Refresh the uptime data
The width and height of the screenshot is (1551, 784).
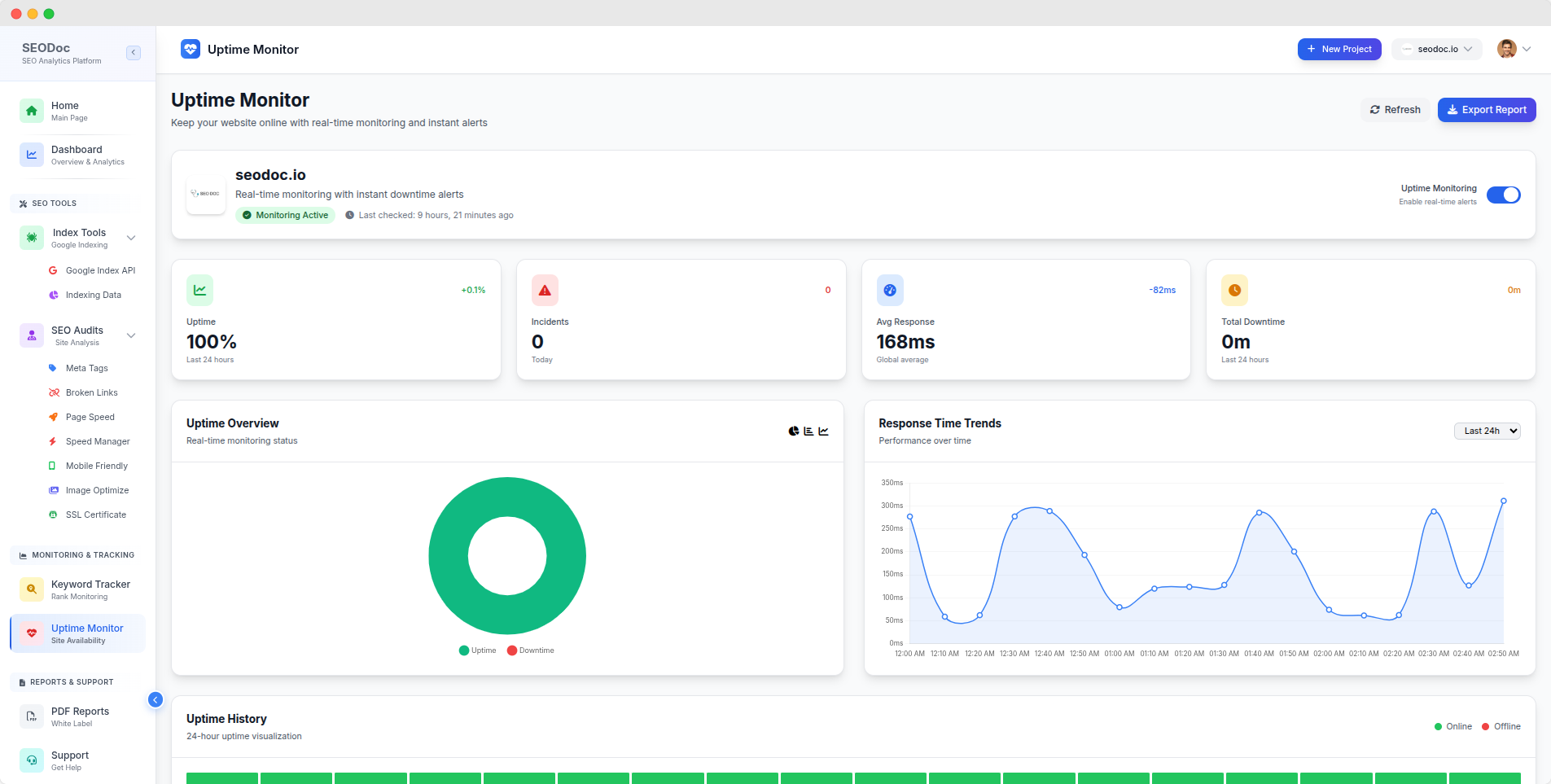[x=1395, y=109]
